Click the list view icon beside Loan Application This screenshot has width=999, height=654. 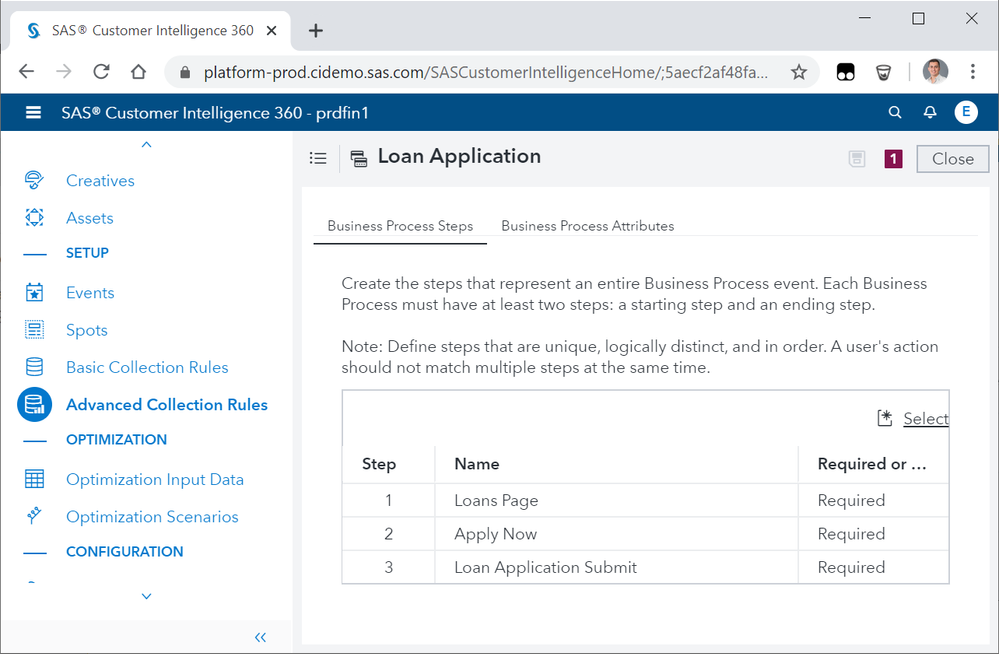click(318, 158)
